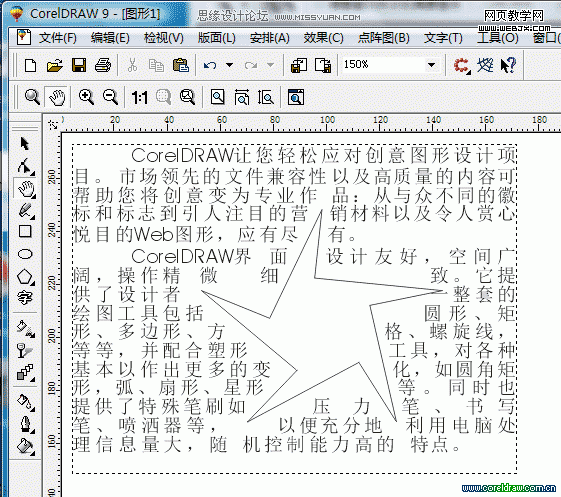
Task: Click the Copy icon
Action: (x=156, y=65)
